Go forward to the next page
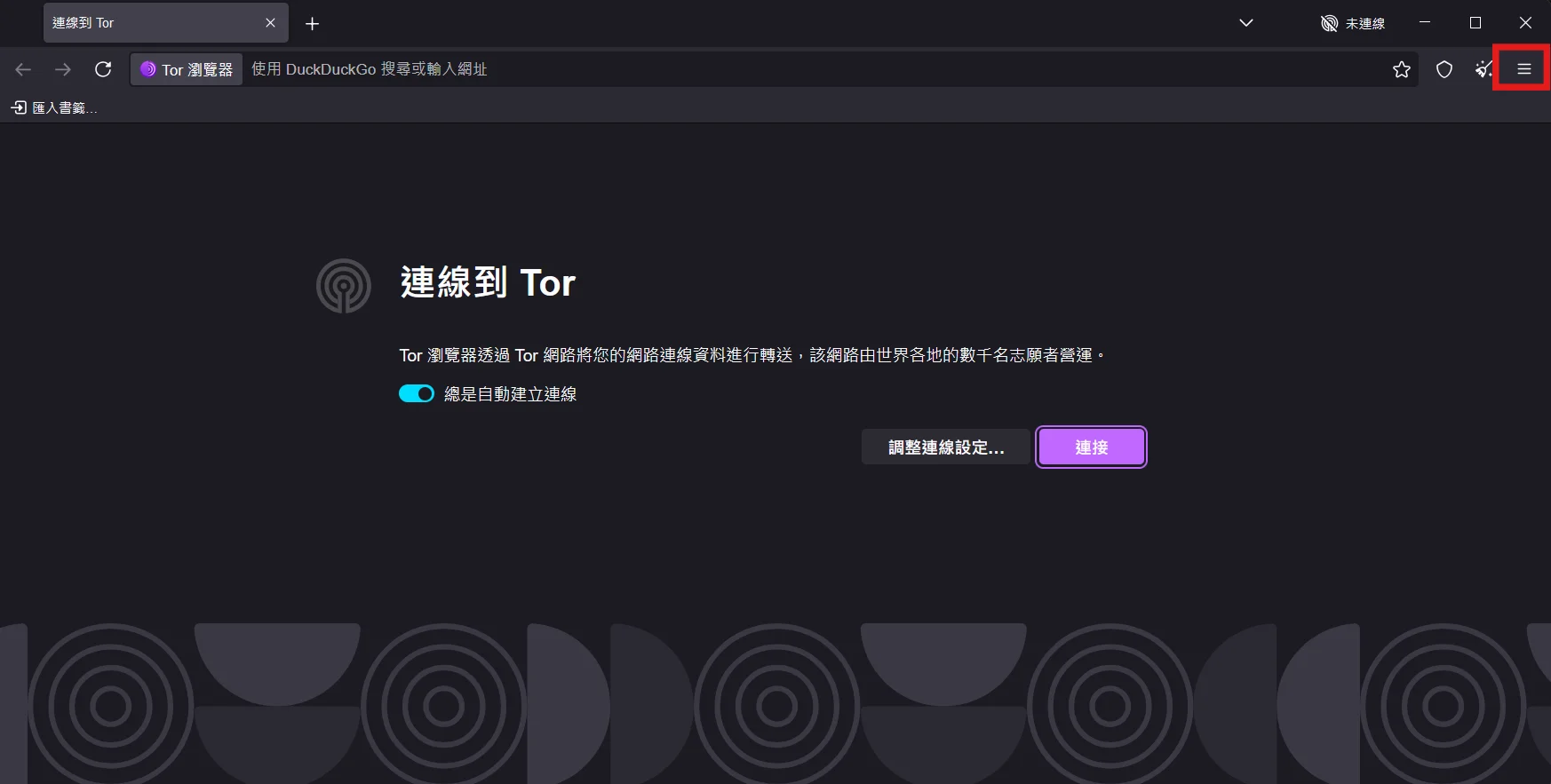Image resolution: width=1551 pixels, height=784 pixels. 63,69
